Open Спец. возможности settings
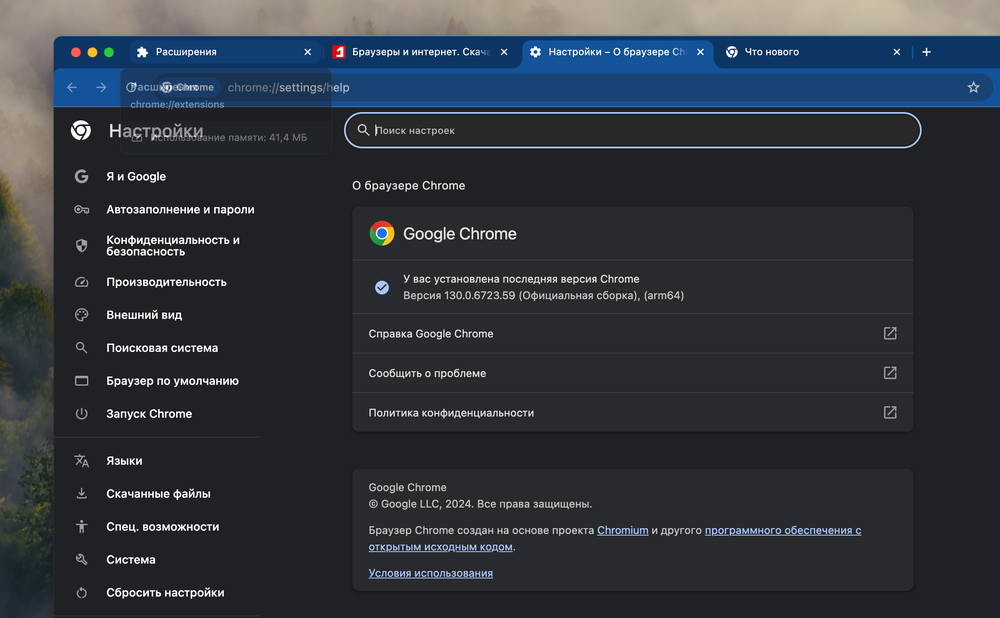Image resolution: width=1000 pixels, height=618 pixels. click(x=163, y=527)
